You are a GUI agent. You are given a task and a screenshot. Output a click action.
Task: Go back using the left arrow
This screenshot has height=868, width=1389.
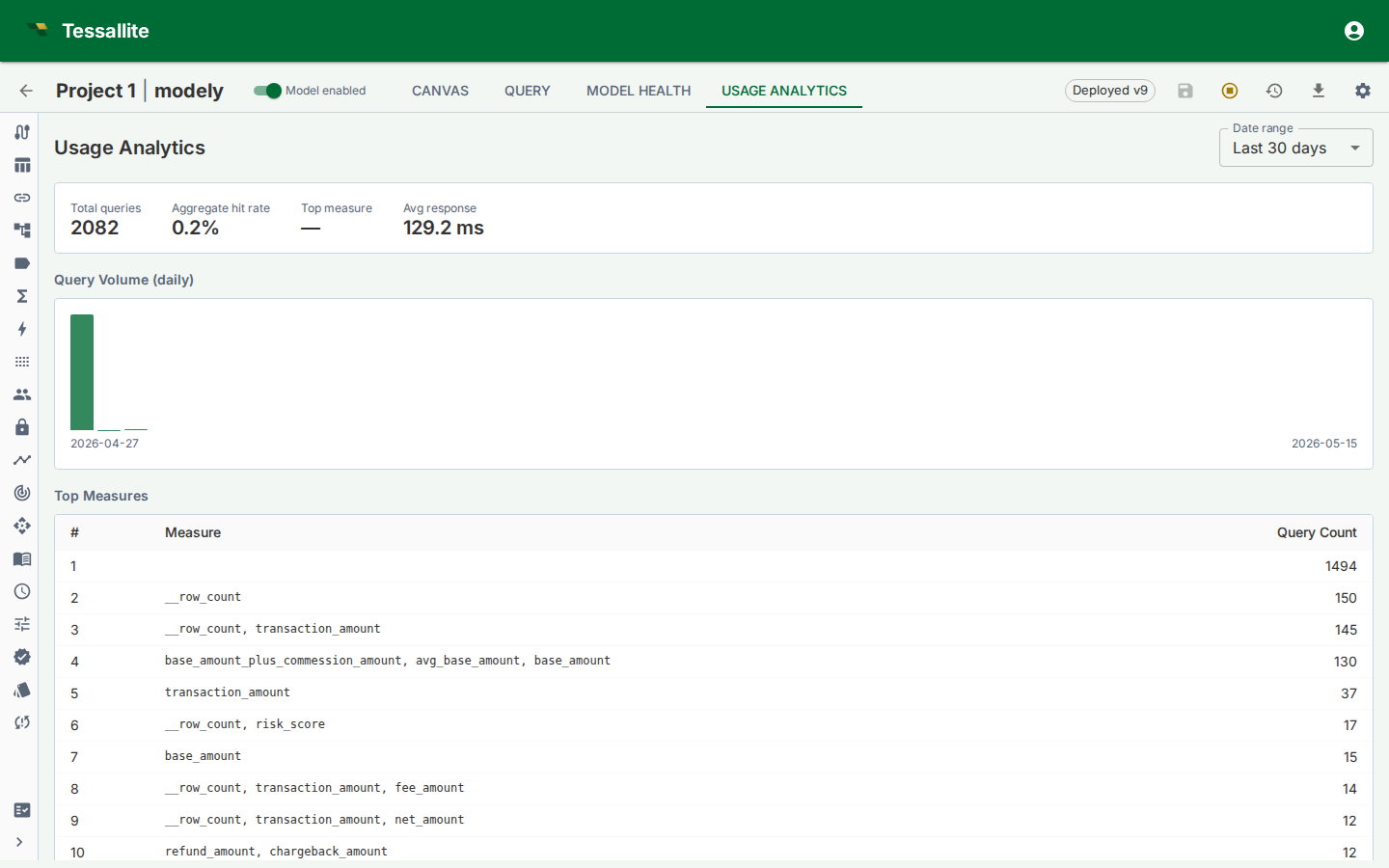(x=26, y=91)
